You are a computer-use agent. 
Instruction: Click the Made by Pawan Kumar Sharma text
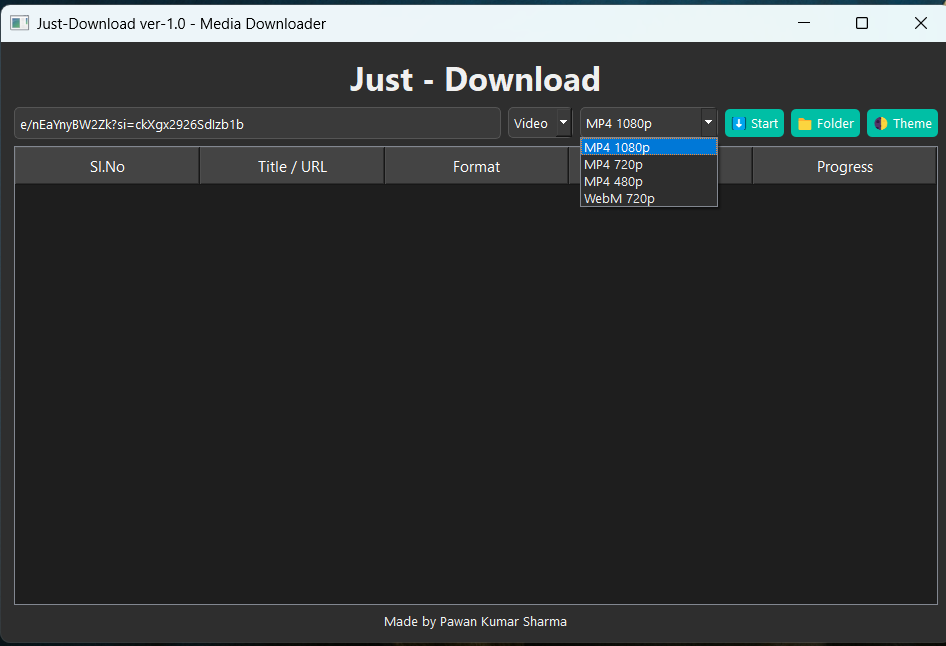tap(475, 622)
